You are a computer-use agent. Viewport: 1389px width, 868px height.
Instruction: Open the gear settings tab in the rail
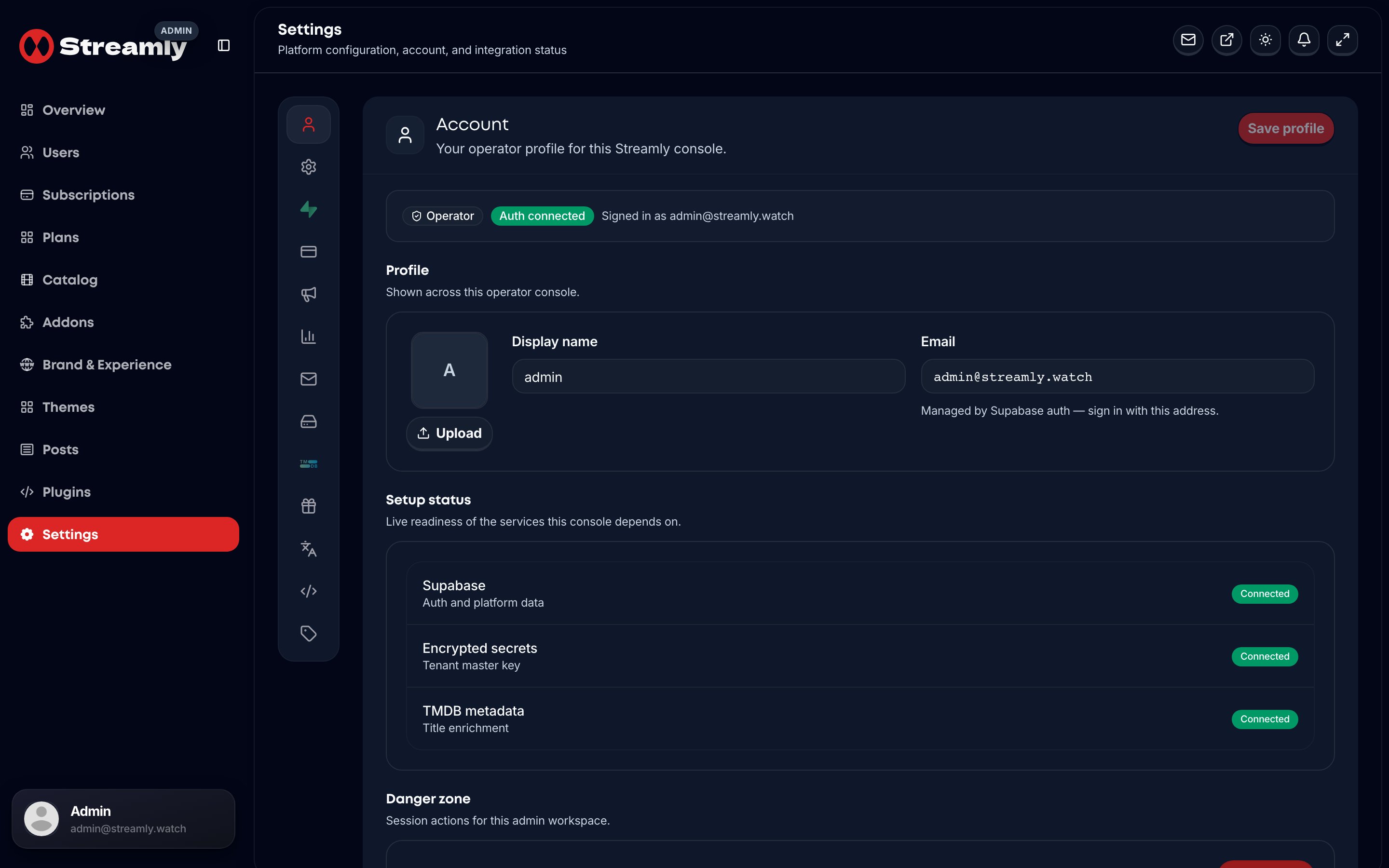(x=308, y=167)
